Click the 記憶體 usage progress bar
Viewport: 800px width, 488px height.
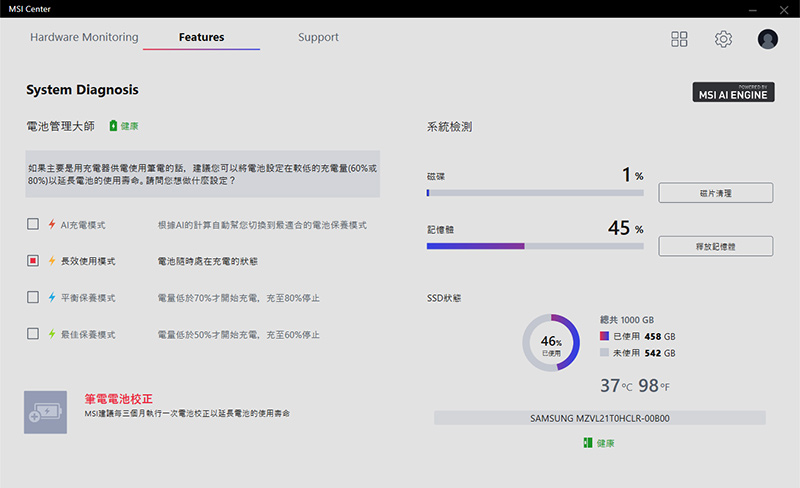[534, 246]
